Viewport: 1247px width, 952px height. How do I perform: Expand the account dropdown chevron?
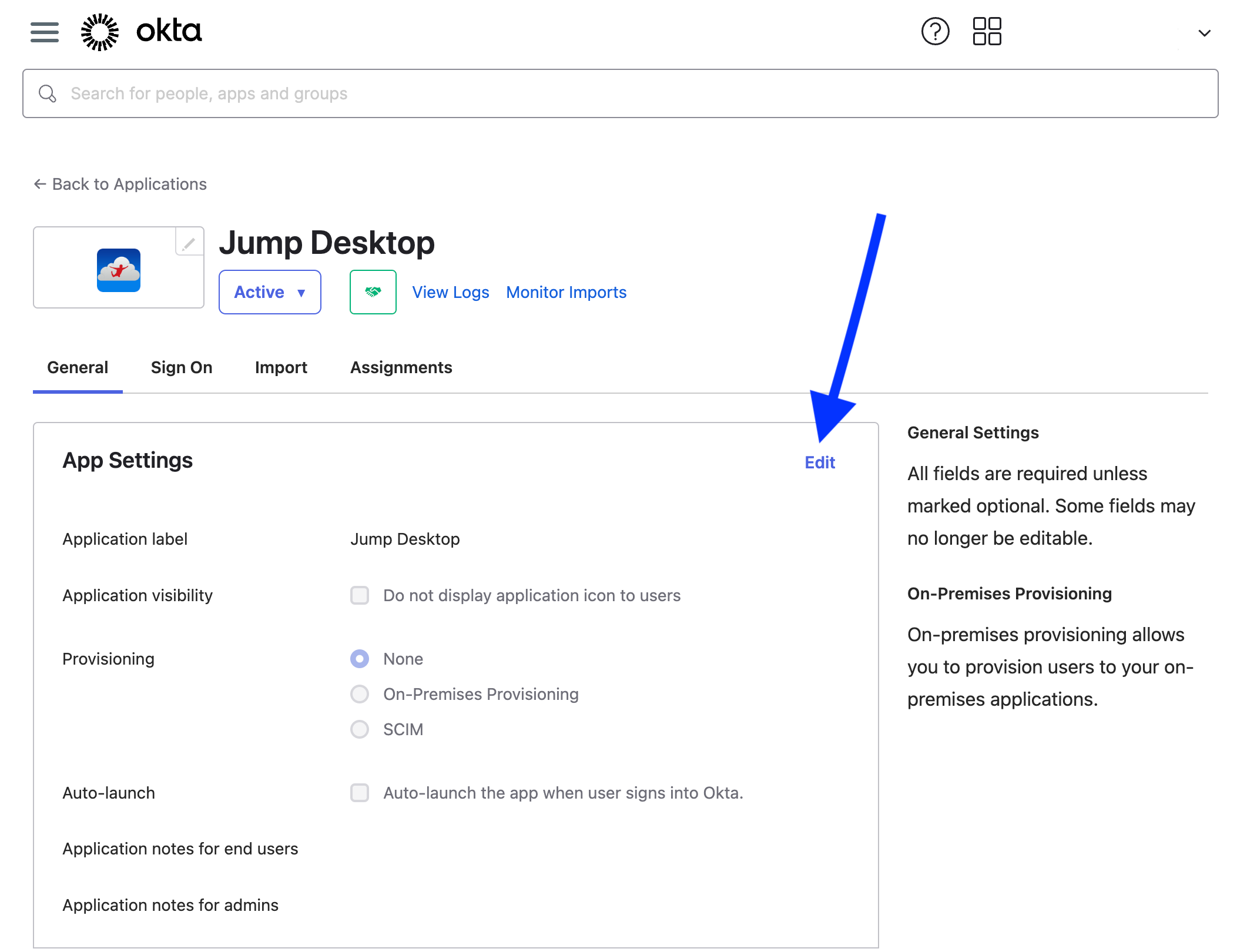coord(1204,33)
